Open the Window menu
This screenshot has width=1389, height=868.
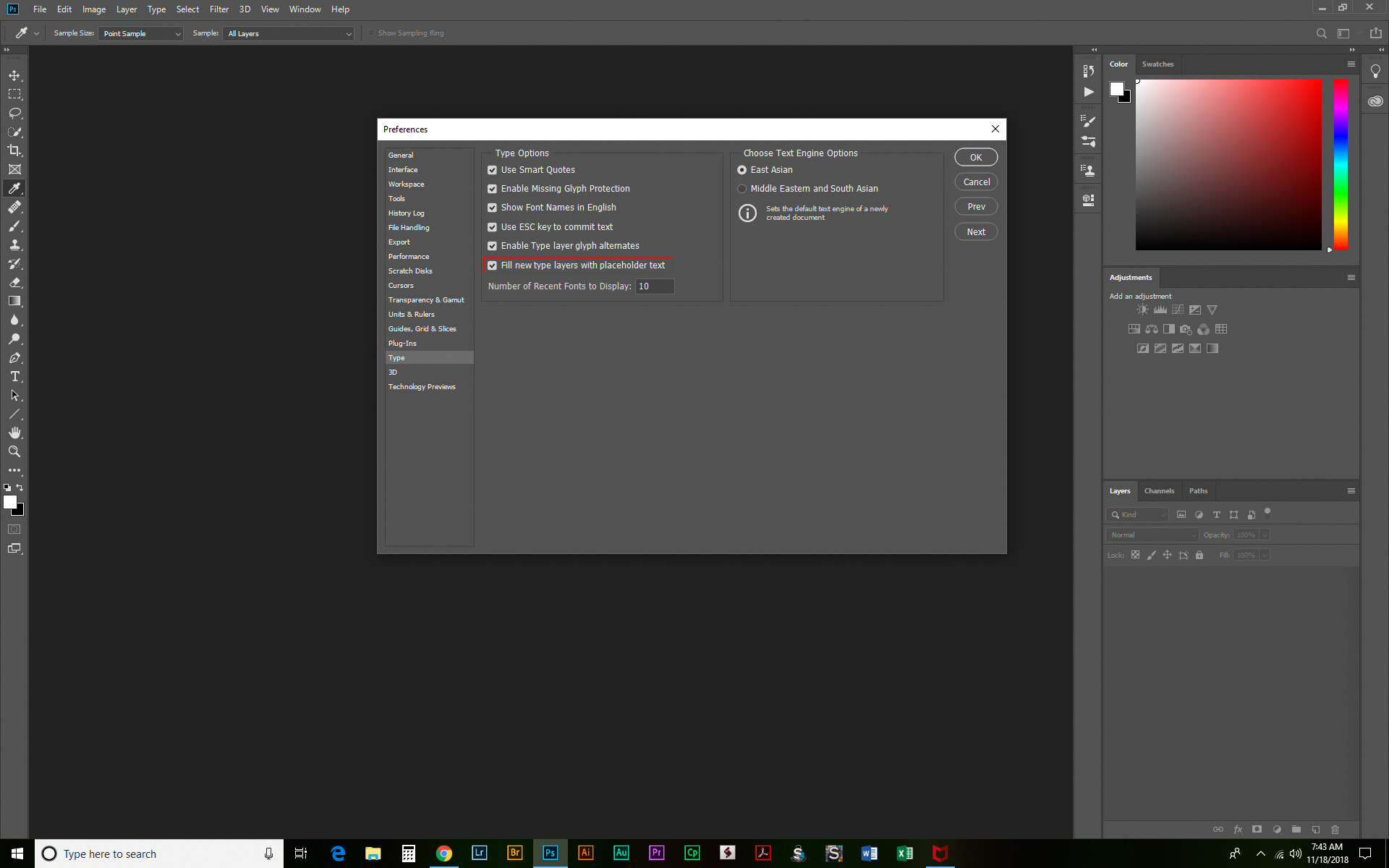[x=305, y=9]
